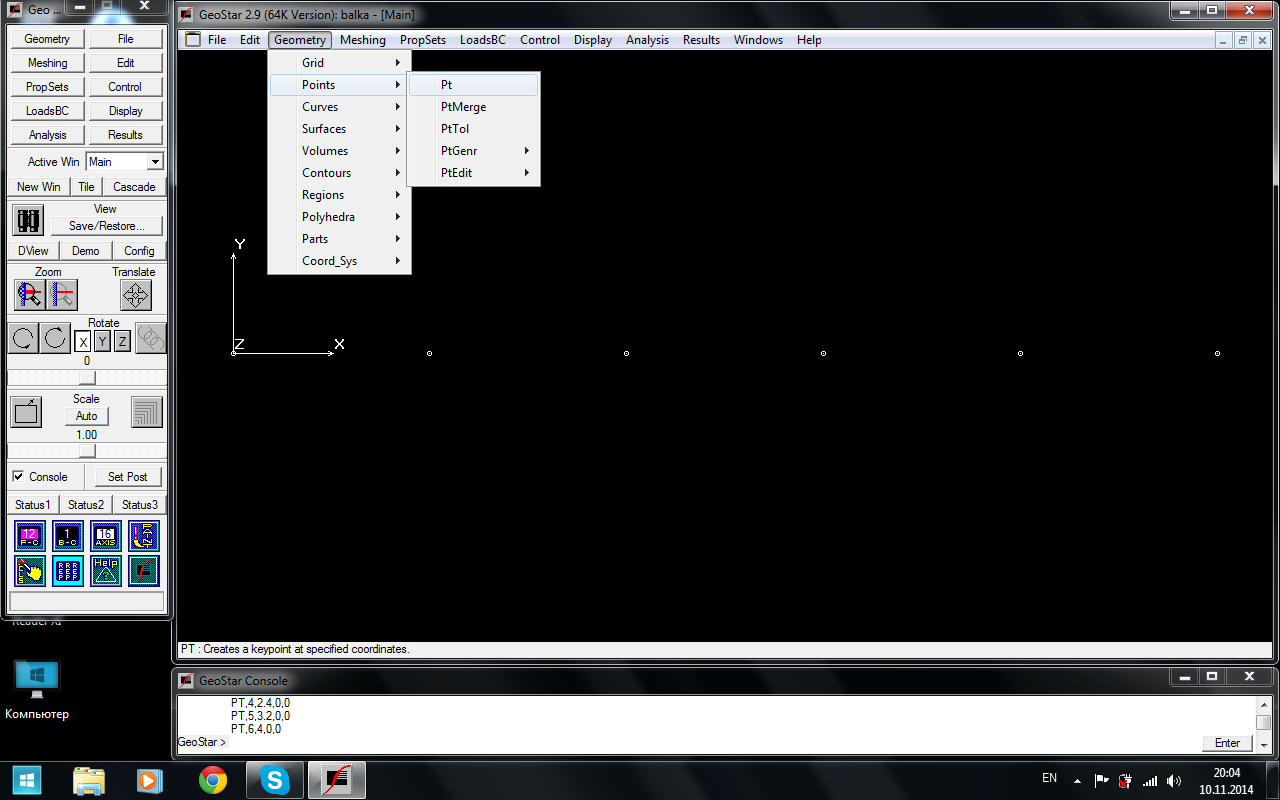Click the chain-link rotate icon
The height and width of the screenshot is (800, 1280).
[x=151, y=338]
